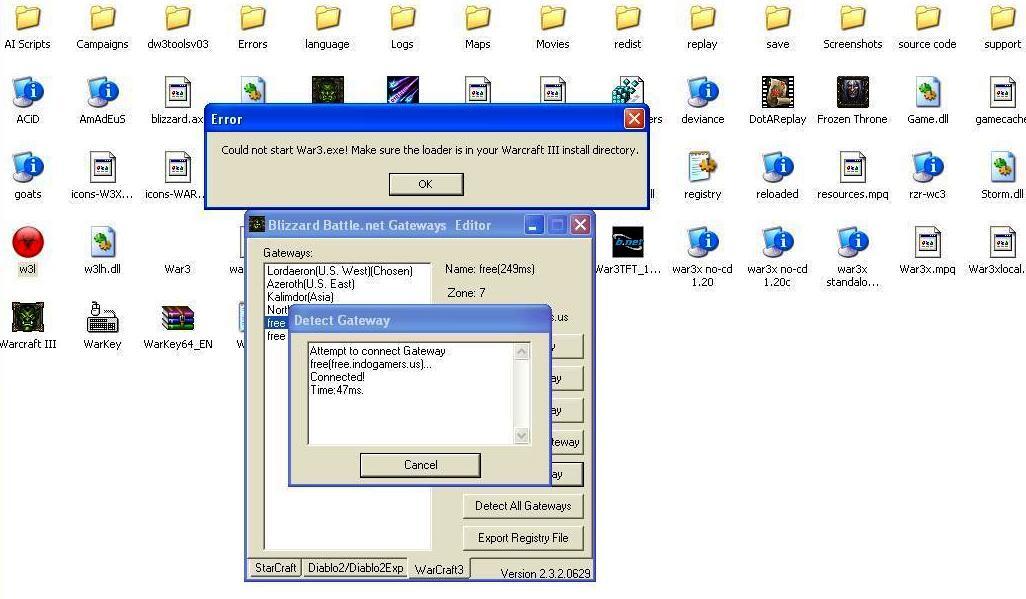Viewport: 1026px width, 599px height.
Task: Open the dw3toolsv03 folder
Action: click(x=177, y=18)
